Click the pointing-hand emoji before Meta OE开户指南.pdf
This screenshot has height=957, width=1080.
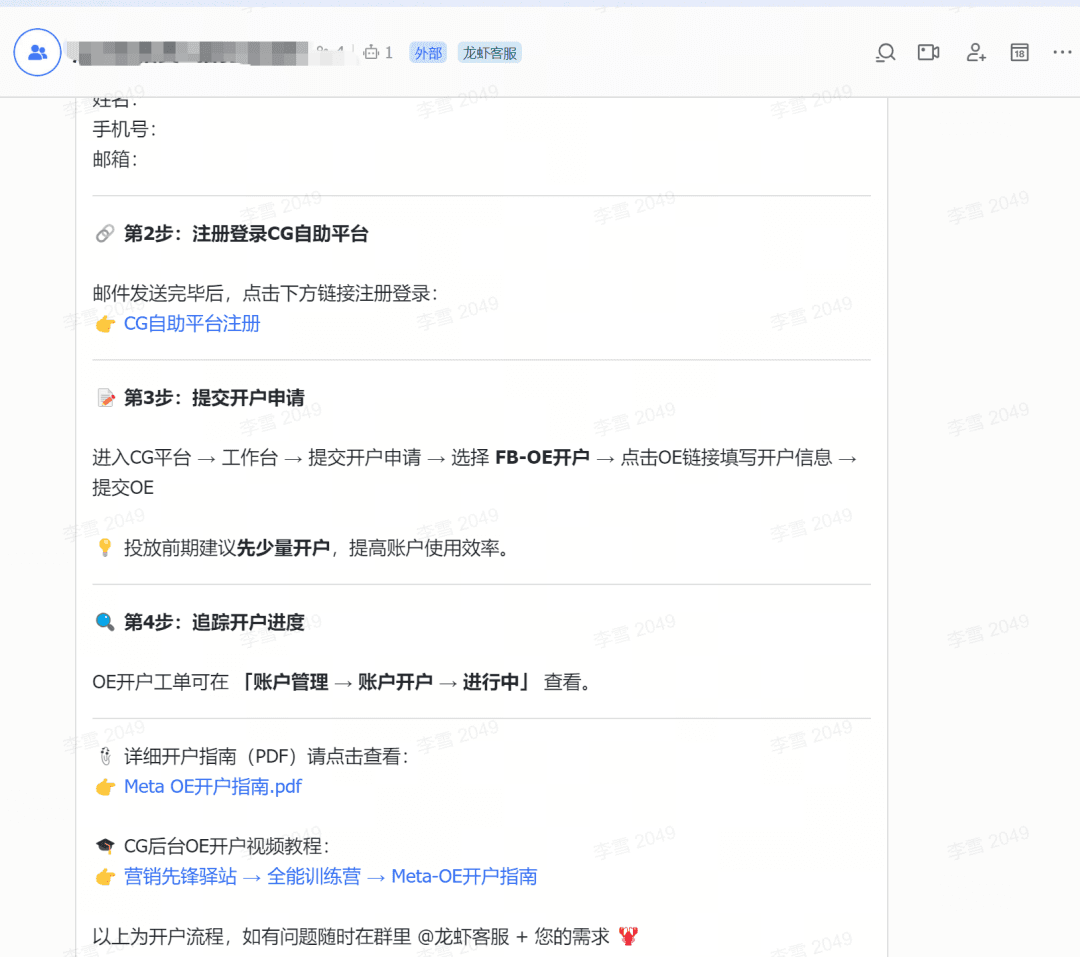(x=105, y=787)
